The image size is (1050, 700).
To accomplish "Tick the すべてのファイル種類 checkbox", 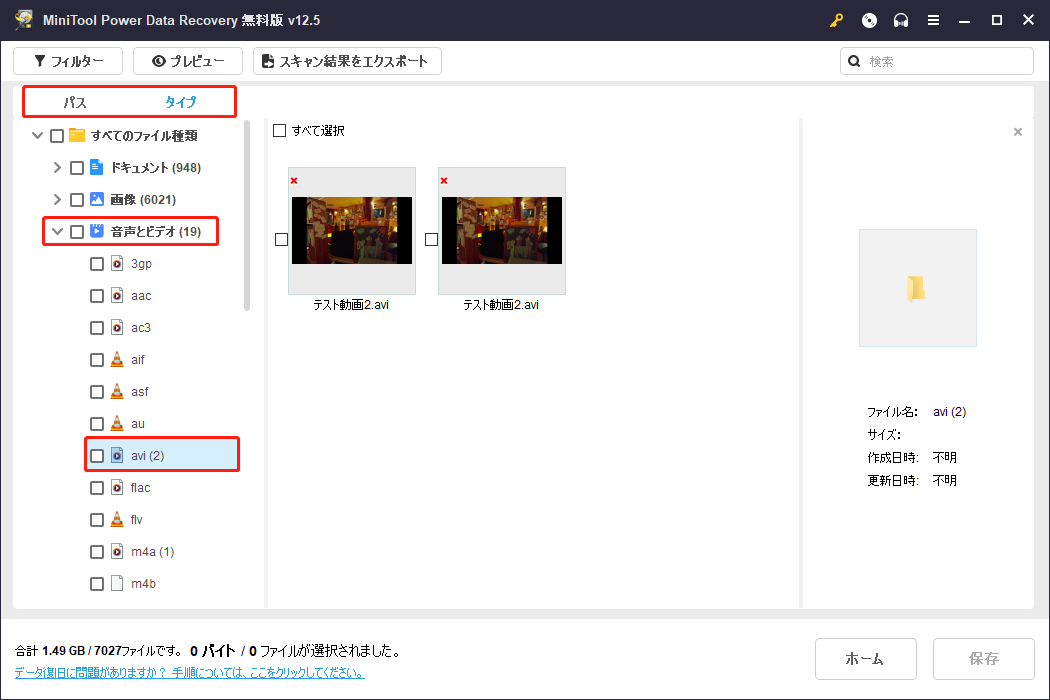I will pyautogui.click(x=57, y=136).
